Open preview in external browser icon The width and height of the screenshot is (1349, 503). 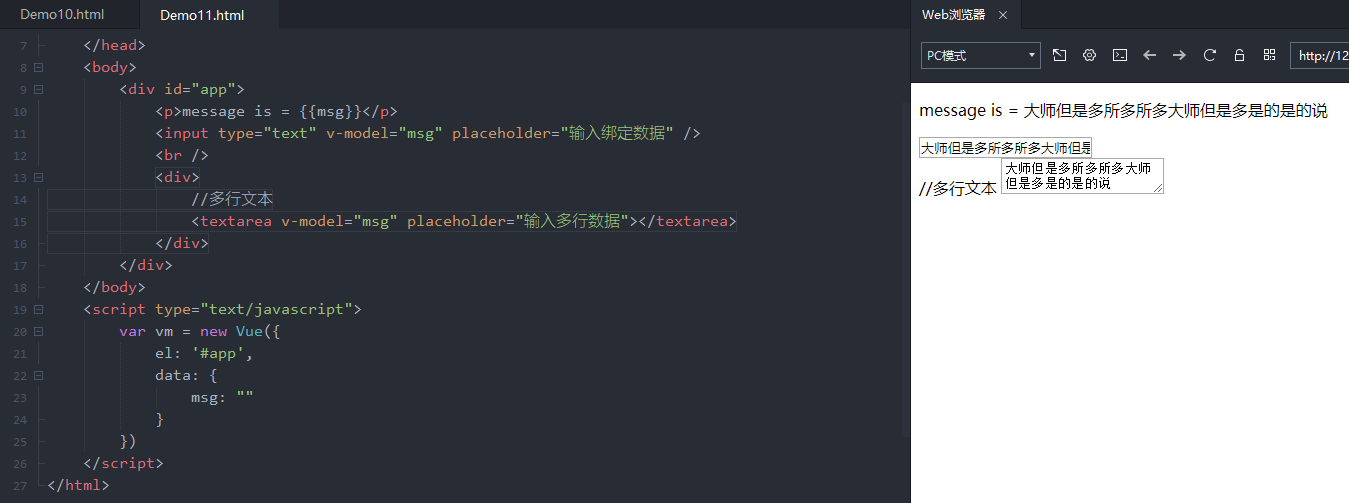pos(1060,55)
